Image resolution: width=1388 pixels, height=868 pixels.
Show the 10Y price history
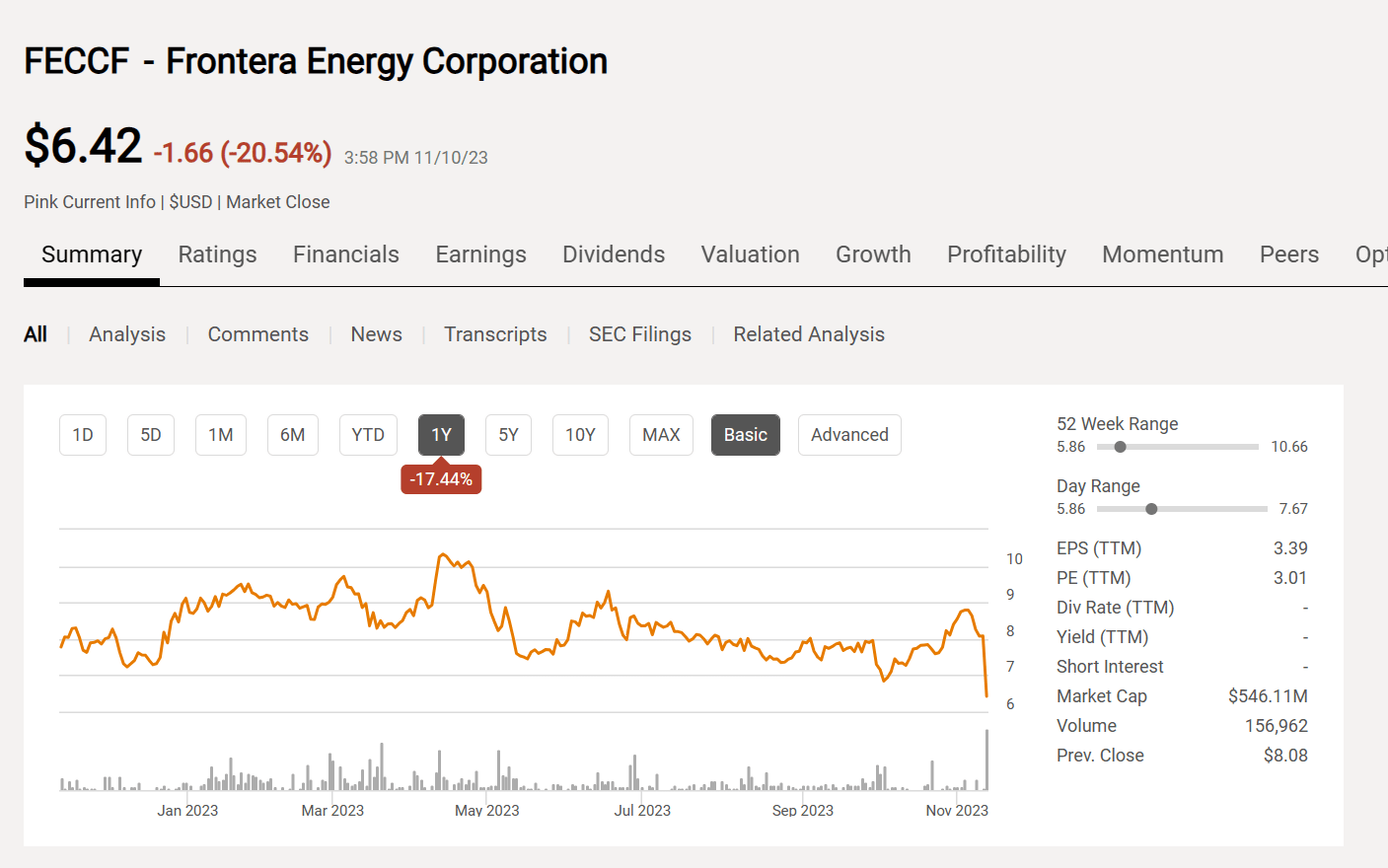(580, 434)
